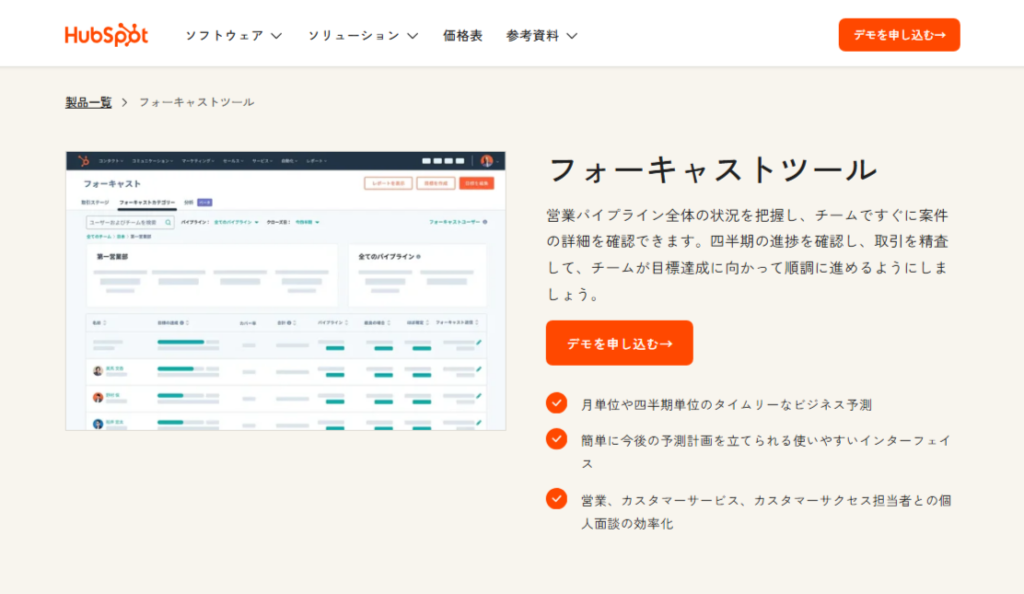The image size is (1024, 594).
Task: Expand the 参考資料 dropdown chevron
Action: click(x=572, y=36)
